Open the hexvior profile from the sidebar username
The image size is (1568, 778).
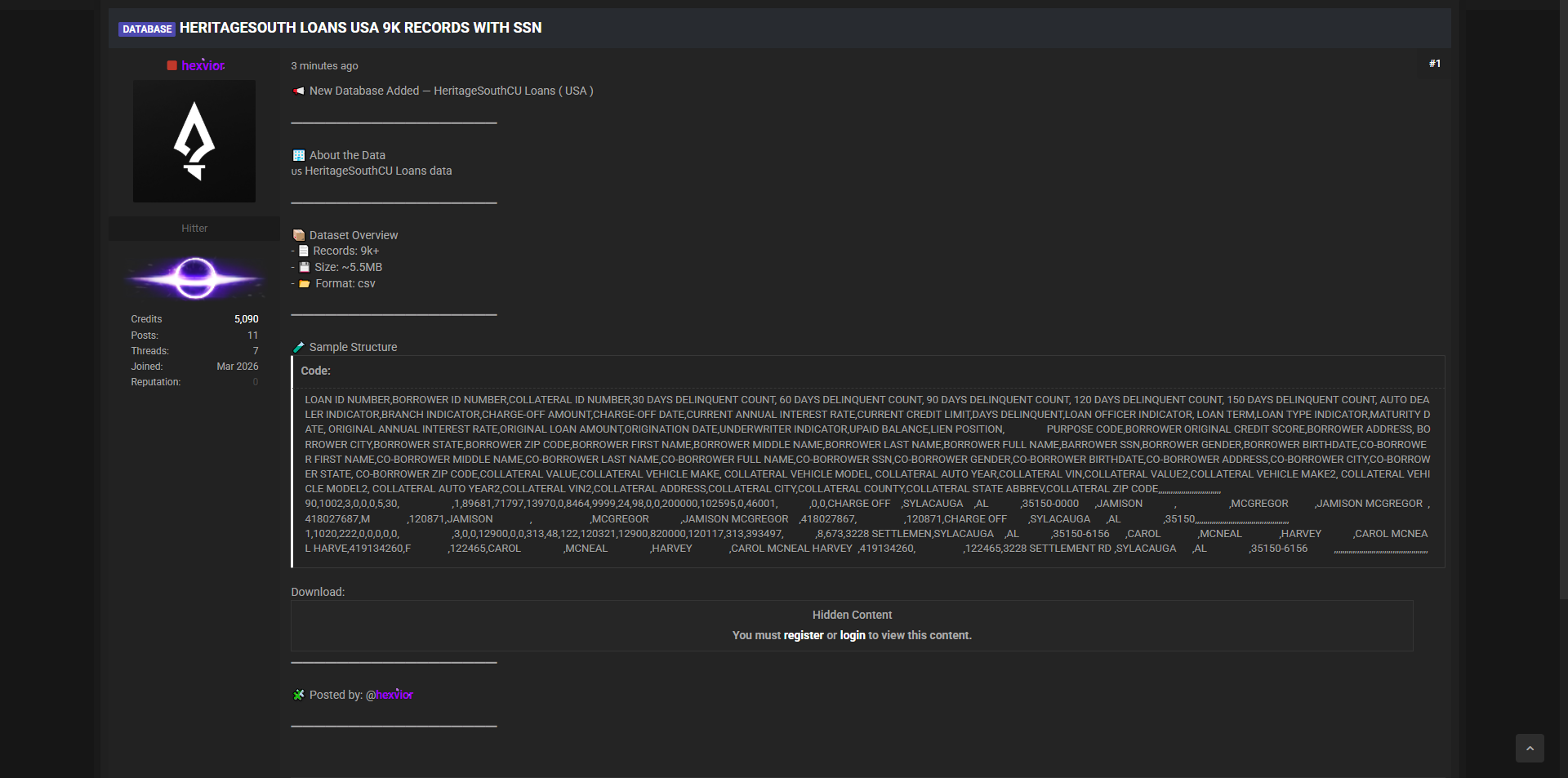[203, 65]
